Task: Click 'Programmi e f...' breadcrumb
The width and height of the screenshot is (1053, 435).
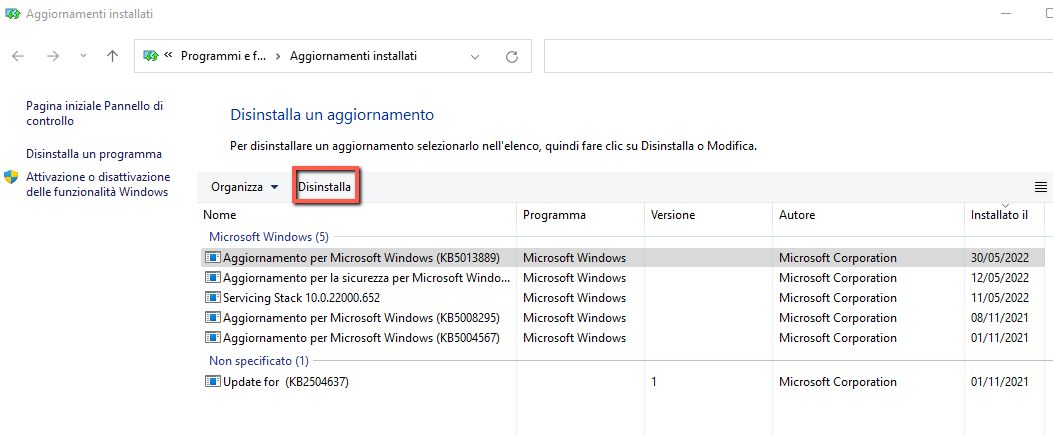Action: click(224, 56)
